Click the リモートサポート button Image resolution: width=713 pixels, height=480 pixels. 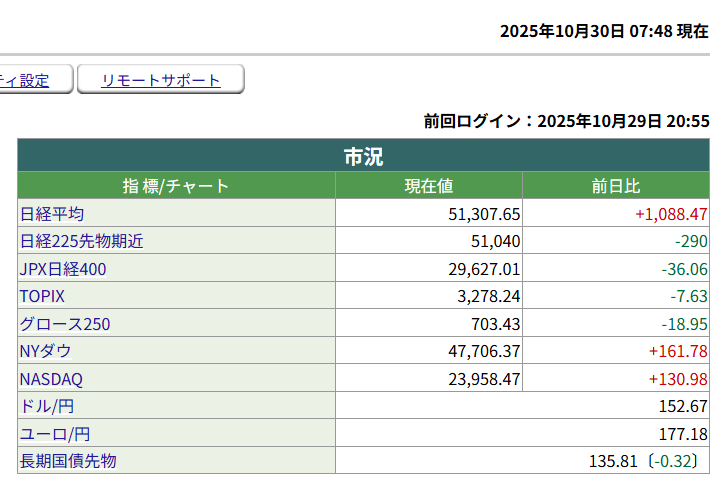160,81
